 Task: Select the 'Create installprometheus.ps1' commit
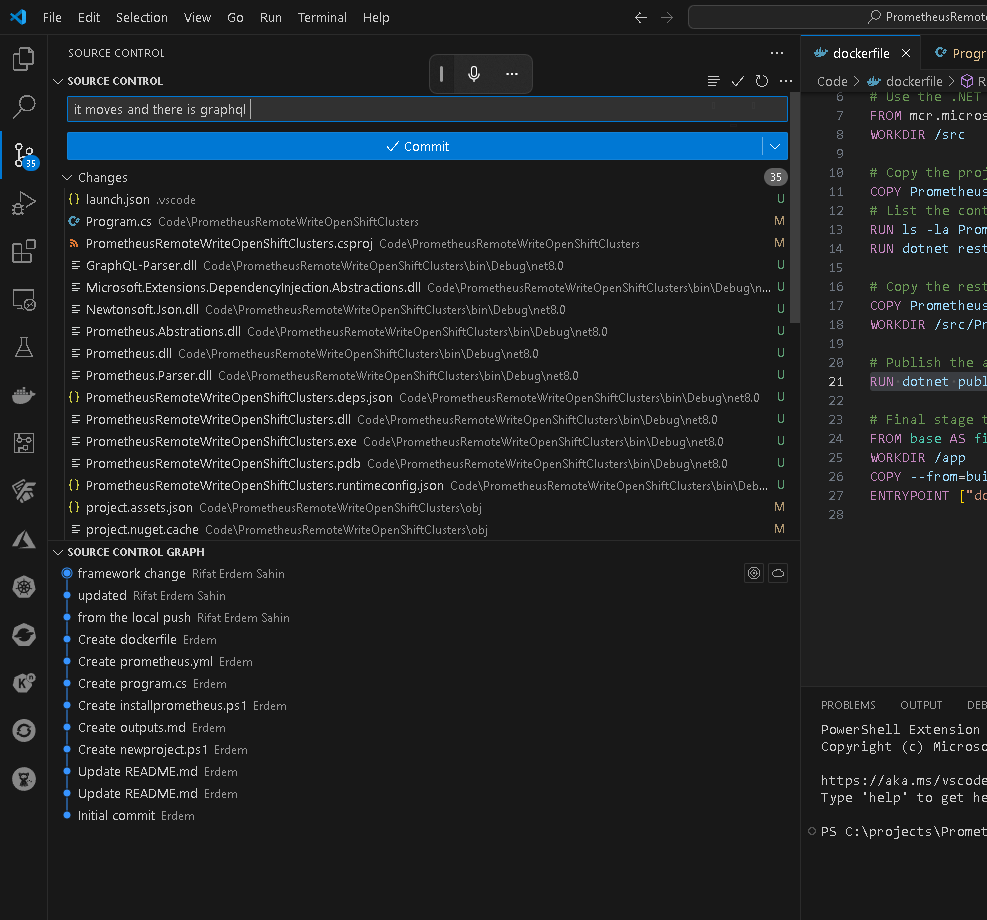click(x=422, y=705)
